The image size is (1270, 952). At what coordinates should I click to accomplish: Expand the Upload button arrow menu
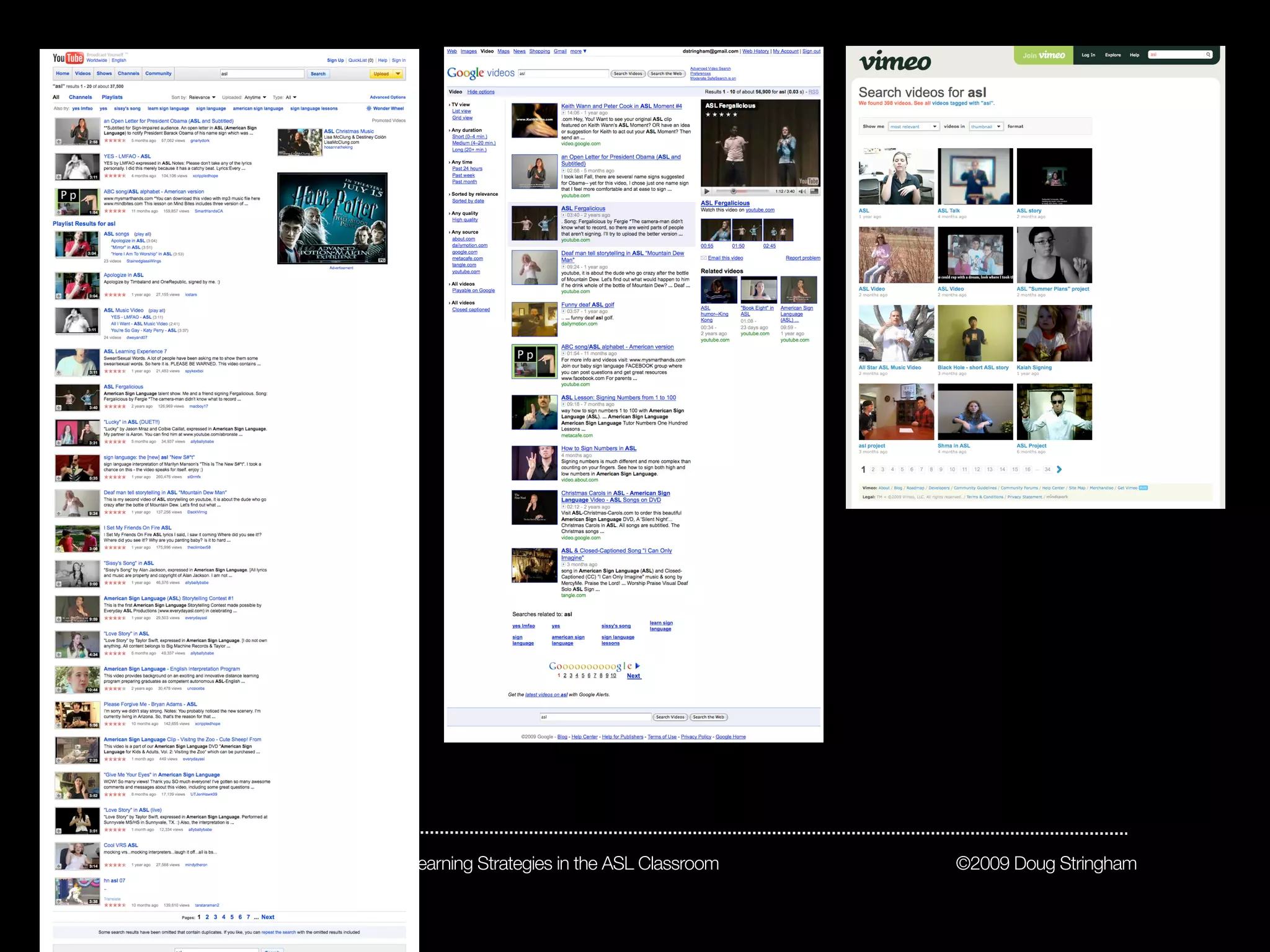coord(397,74)
